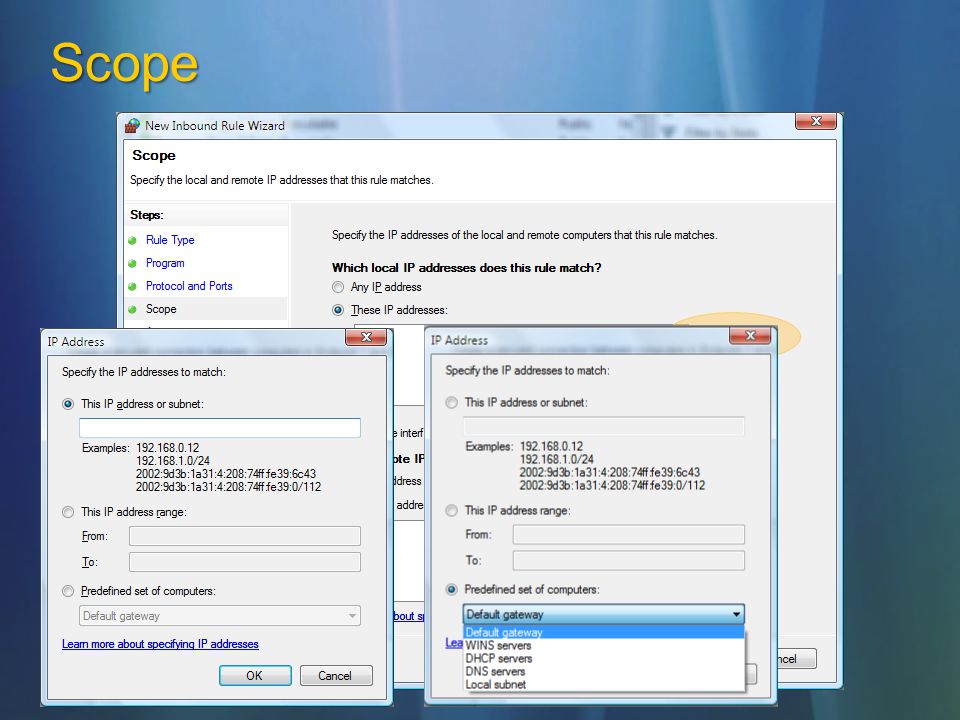Click the green bullet next to Scope
Viewport: 960px width, 720px height.
point(132,310)
